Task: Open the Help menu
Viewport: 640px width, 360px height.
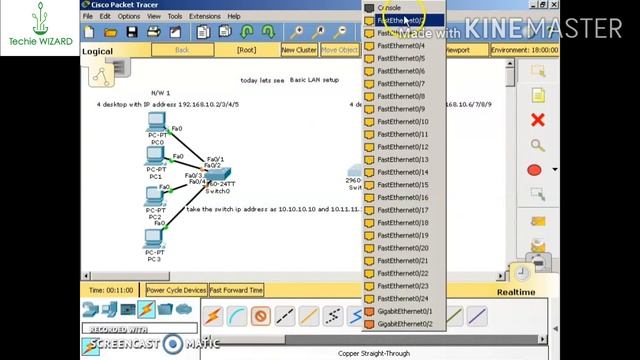Action: pos(233,16)
